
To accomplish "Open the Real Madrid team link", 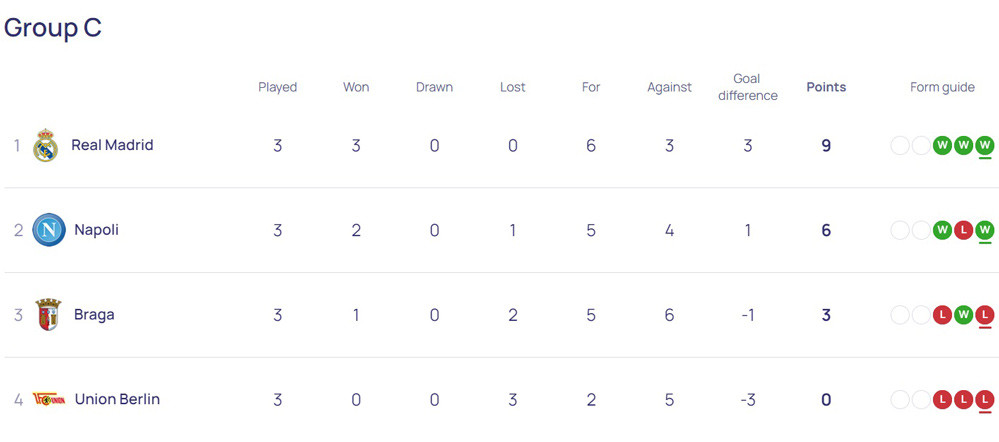I will 112,145.
